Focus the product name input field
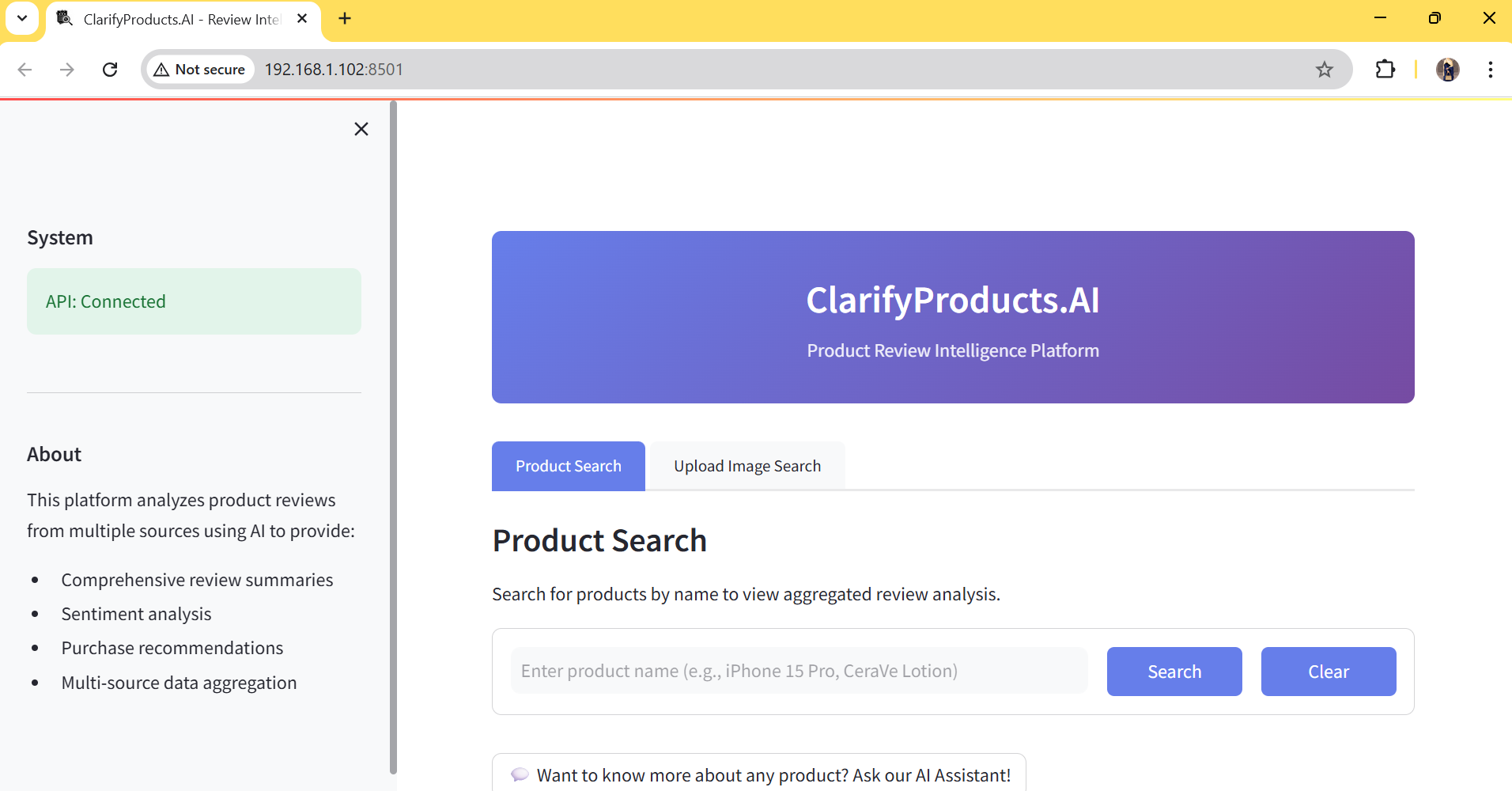The image size is (1512, 791). click(799, 671)
